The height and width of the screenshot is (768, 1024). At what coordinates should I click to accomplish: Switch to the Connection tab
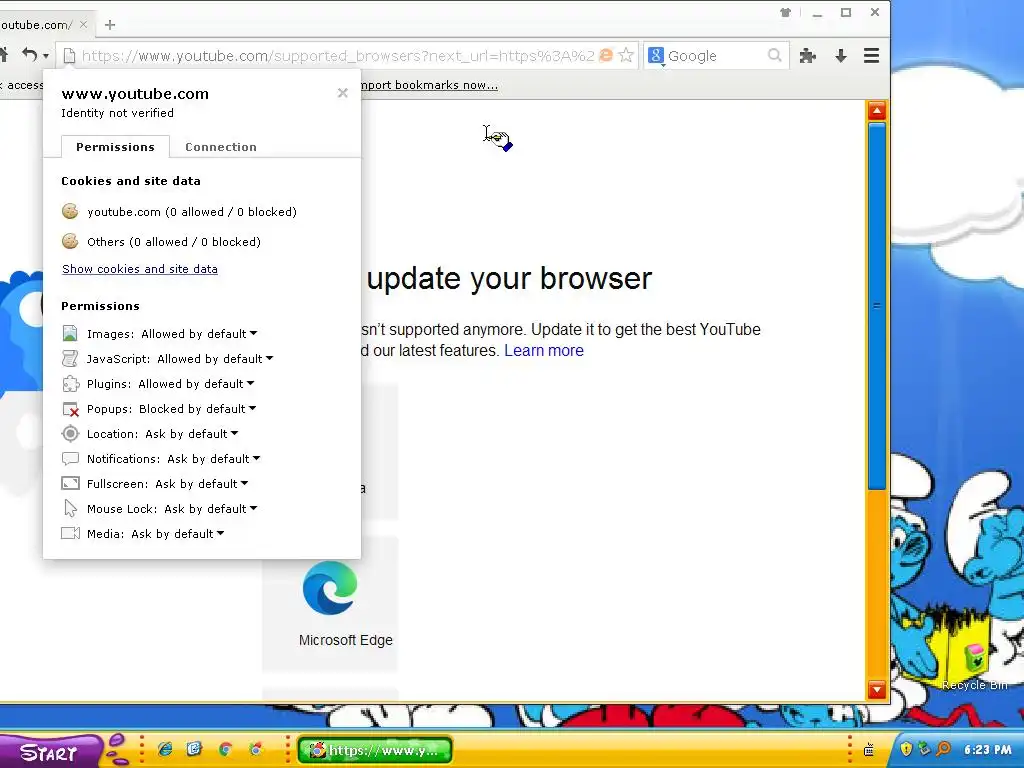[x=221, y=147]
